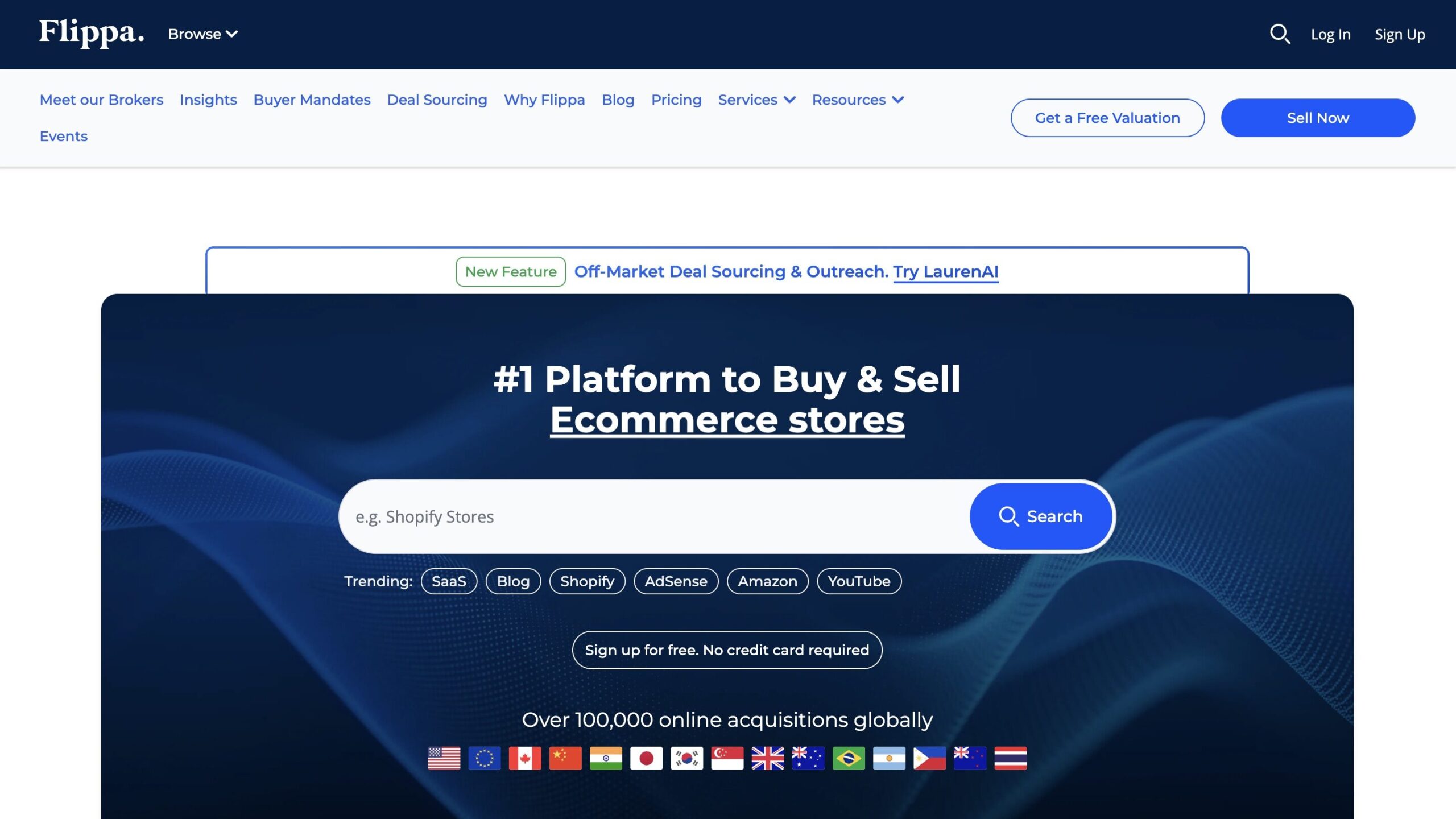Expand the Browse dropdown menu
The height and width of the screenshot is (819, 1456).
pyautogui.click(x=202, y=34)
